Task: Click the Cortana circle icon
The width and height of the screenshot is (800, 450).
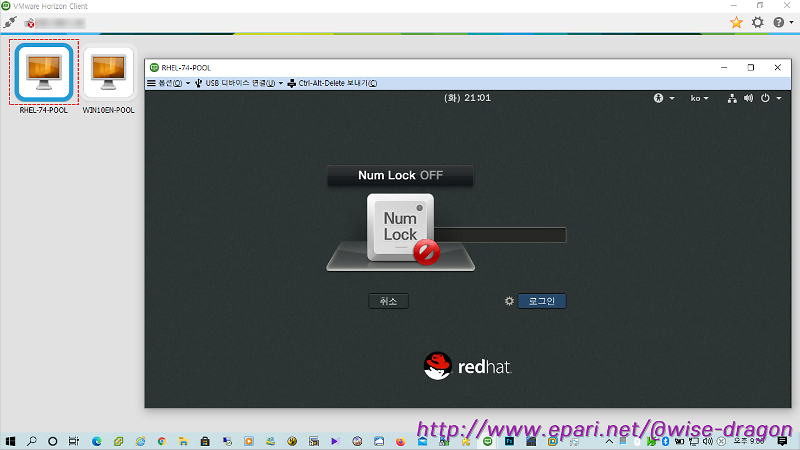Action: (53, 441)
